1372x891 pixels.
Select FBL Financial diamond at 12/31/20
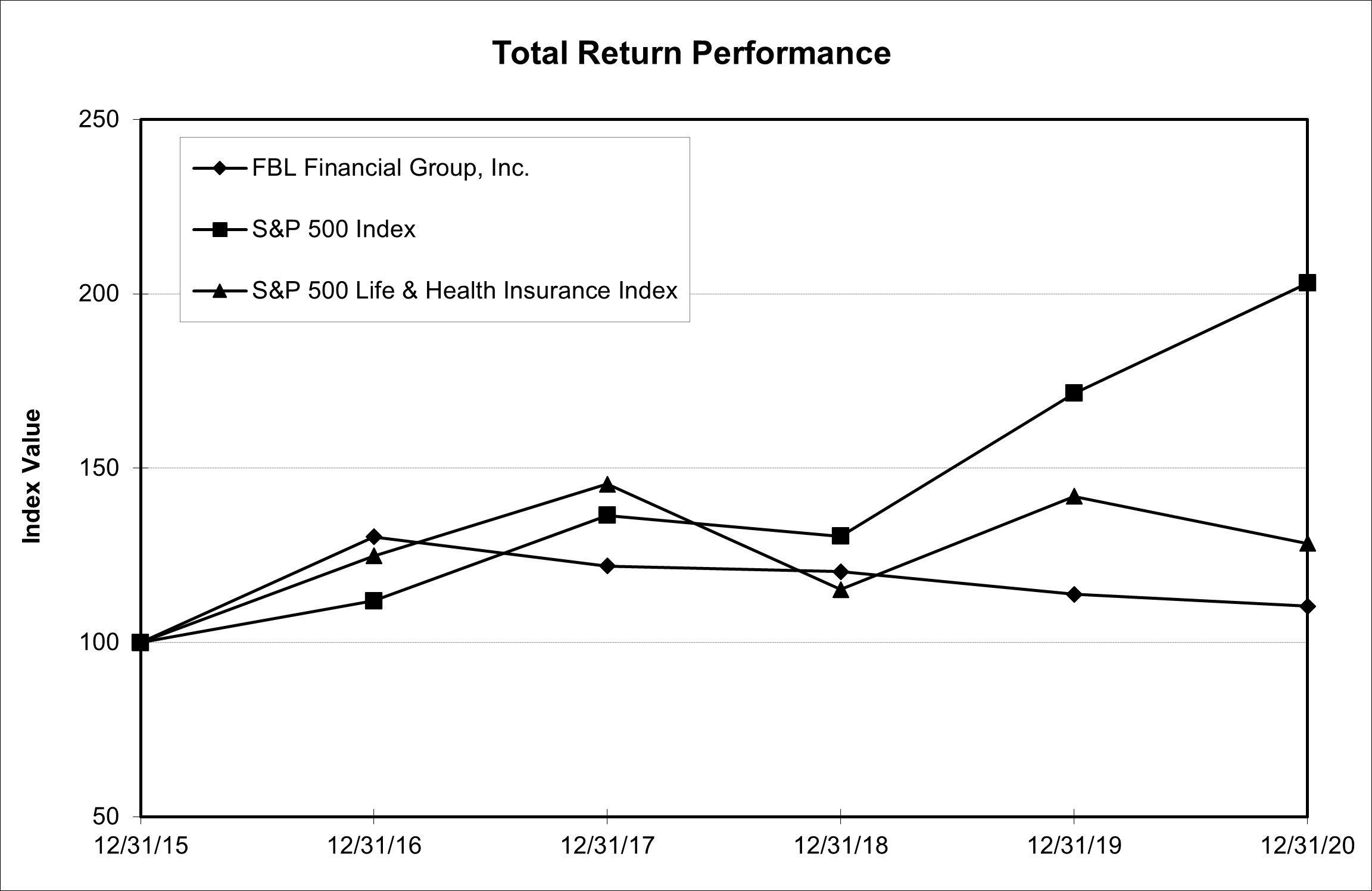pos(1307,606)
